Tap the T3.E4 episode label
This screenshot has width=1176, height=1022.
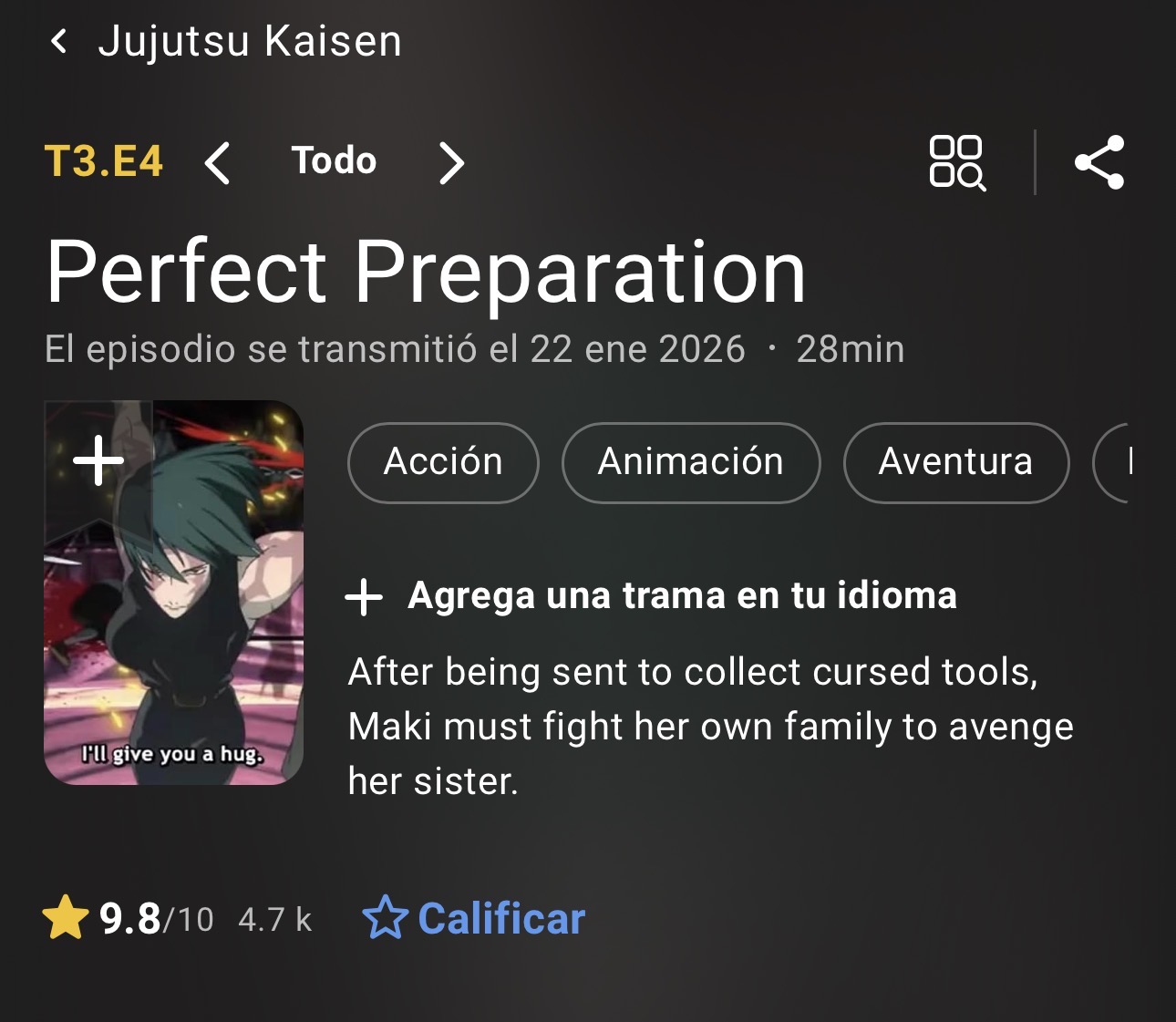104,161
